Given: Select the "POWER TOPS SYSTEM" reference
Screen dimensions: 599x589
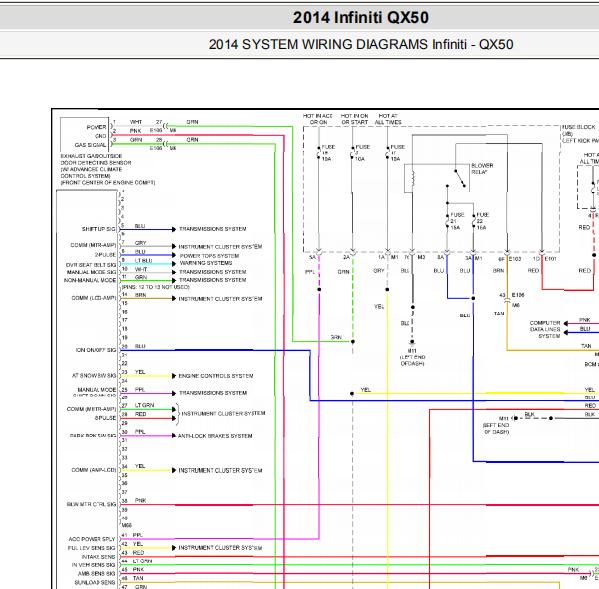Looking at the screenshot, I should click(209, 256).
